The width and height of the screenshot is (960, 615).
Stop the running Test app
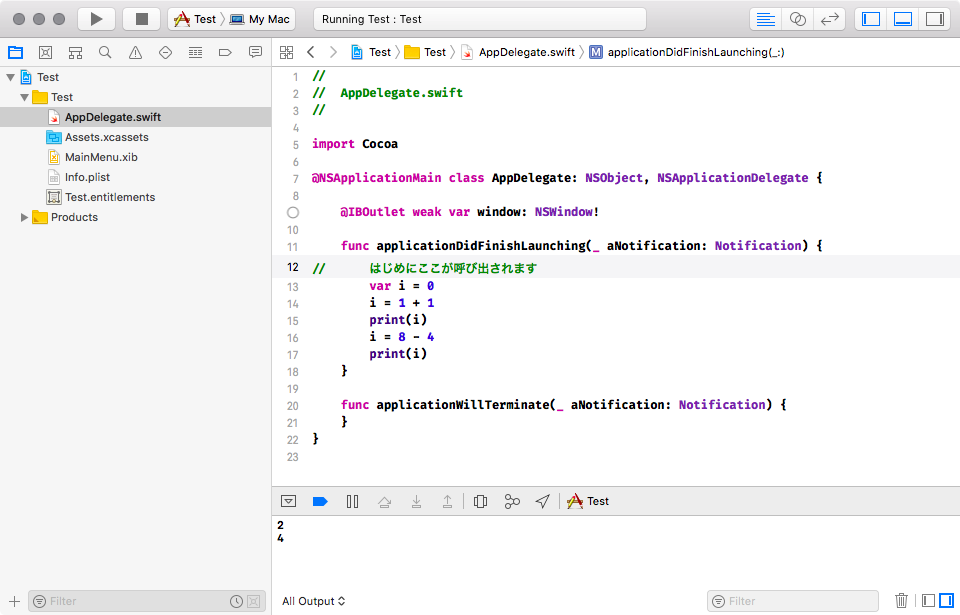141,19
